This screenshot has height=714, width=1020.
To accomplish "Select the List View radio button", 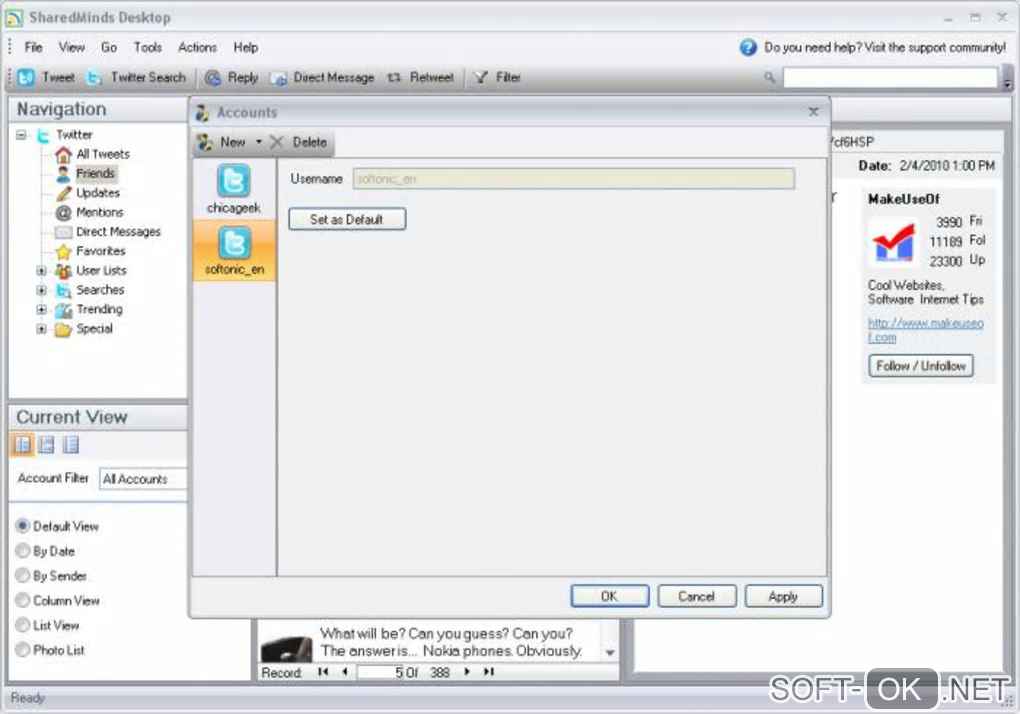I will tap(23, 625).
